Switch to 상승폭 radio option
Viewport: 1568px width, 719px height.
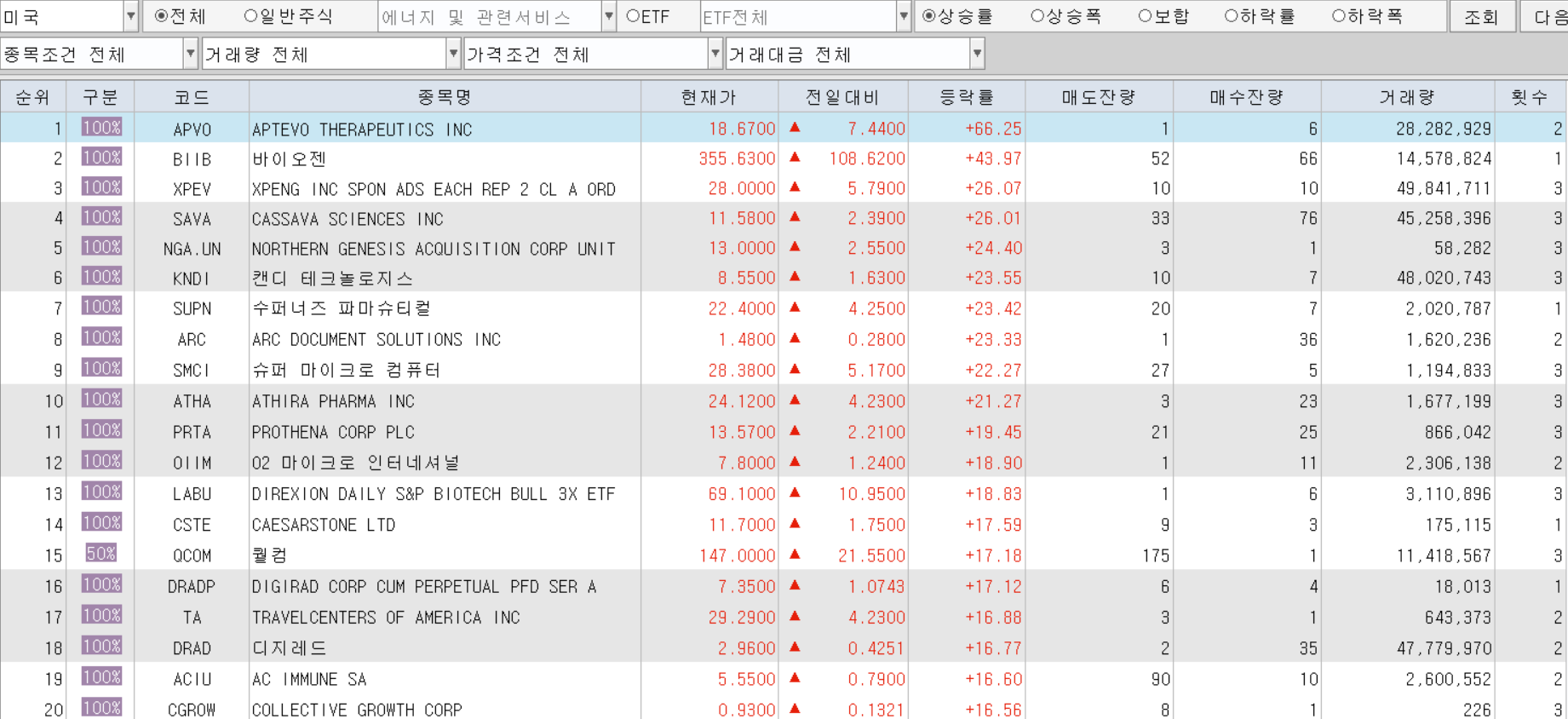(x=1037, y=16)
